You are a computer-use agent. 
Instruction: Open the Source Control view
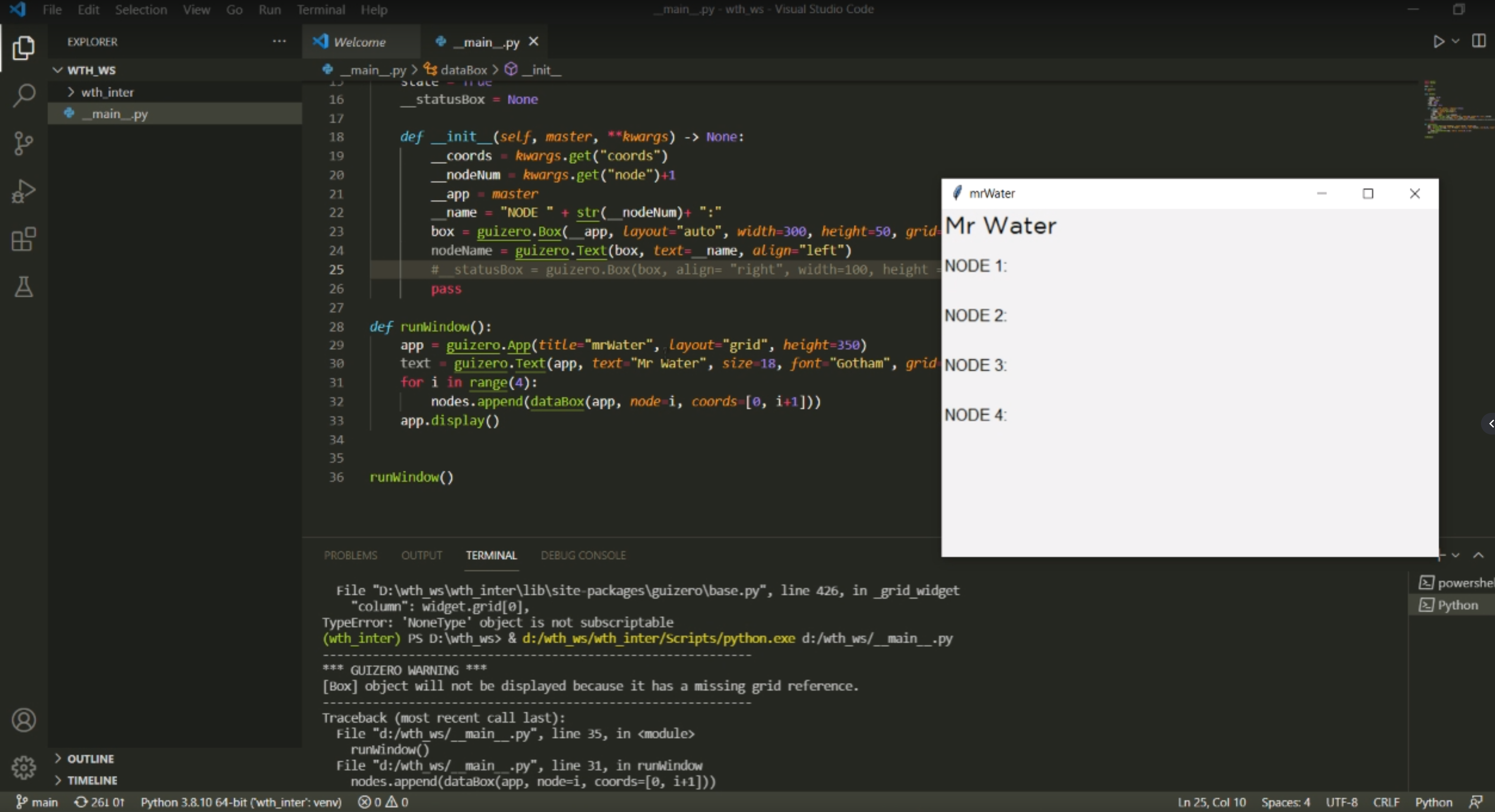coord(23,143)
